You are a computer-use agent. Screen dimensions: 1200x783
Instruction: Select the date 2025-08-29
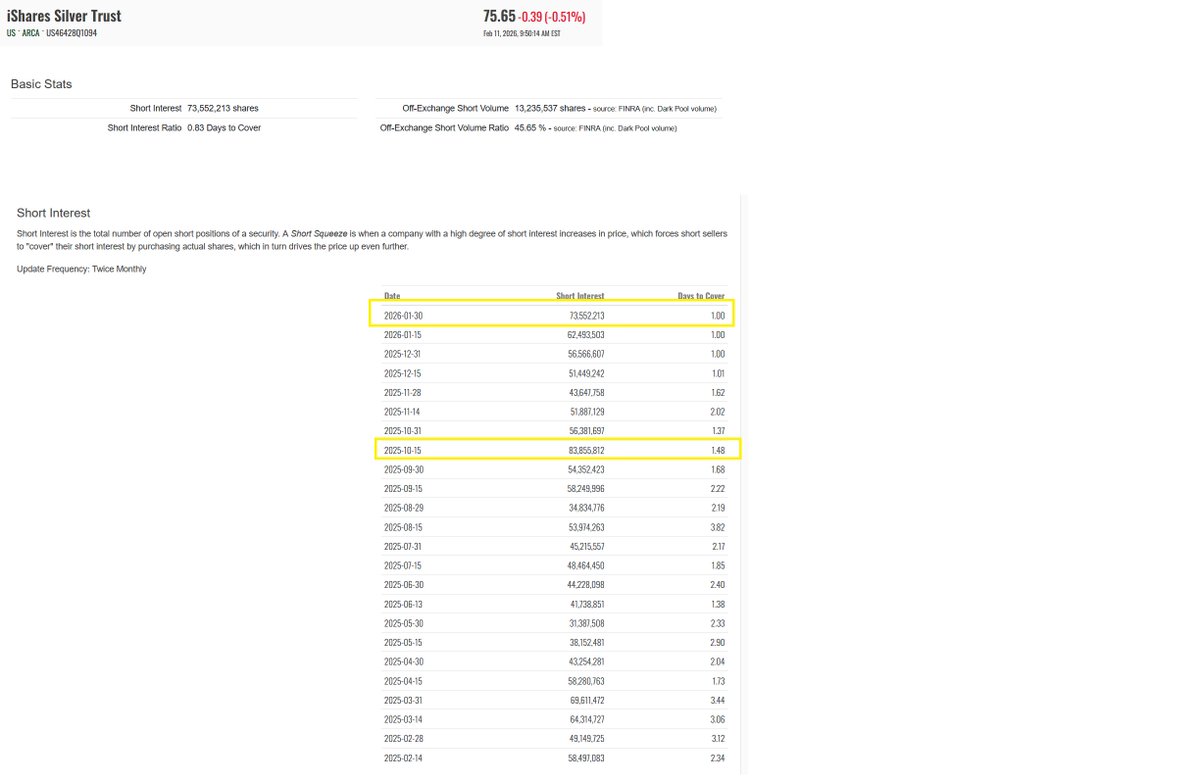tap(403, 508)
